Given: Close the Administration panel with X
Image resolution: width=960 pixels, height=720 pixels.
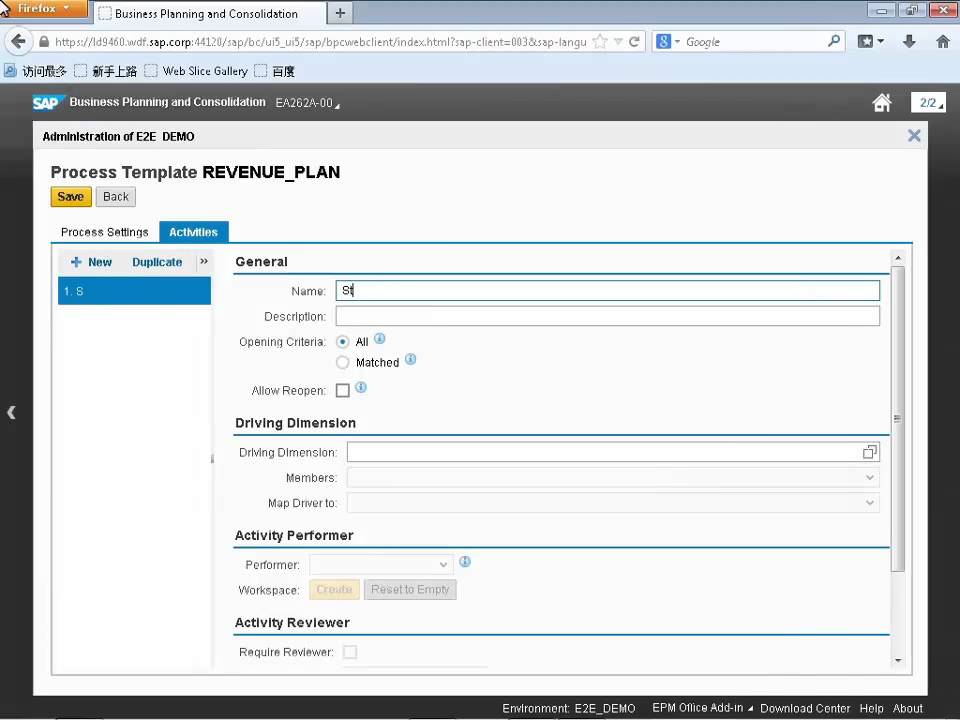Looking at the screenshot, I should [x=914, y=135].
